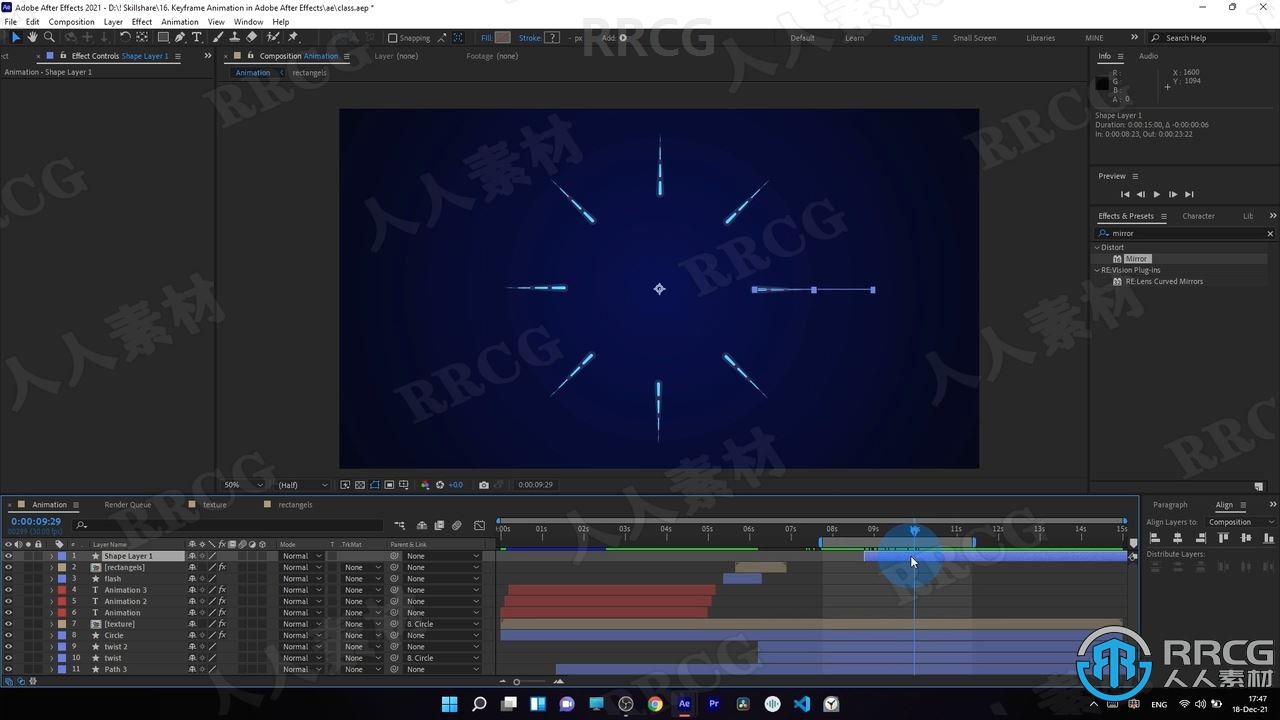1280x720 pixels.
Task: Collapse the RE:Vision Plug-ins category
Action: tap(1097, 270)
